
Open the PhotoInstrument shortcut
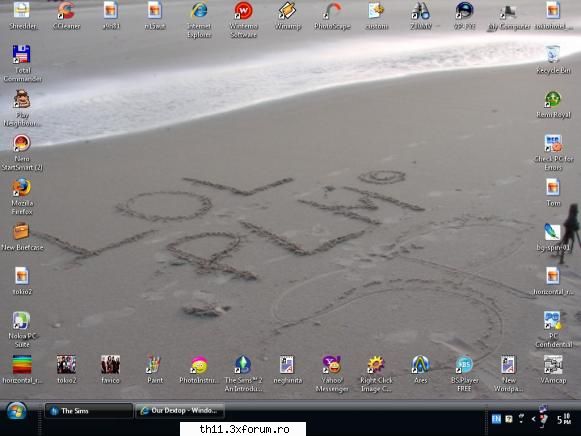pyautogui.click(x=199, y=369)
